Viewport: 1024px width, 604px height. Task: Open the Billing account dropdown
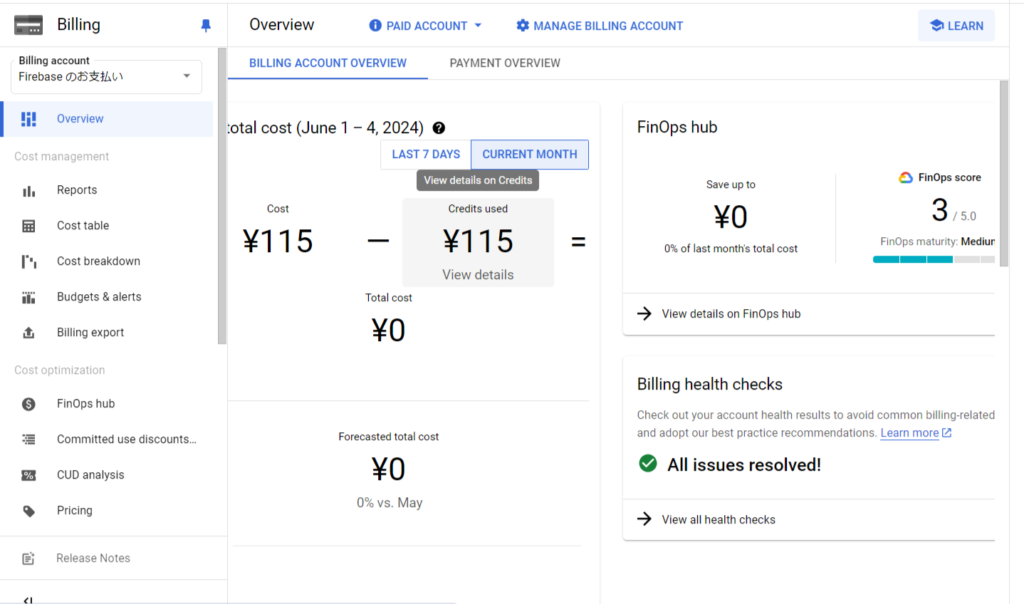(106, 76)
